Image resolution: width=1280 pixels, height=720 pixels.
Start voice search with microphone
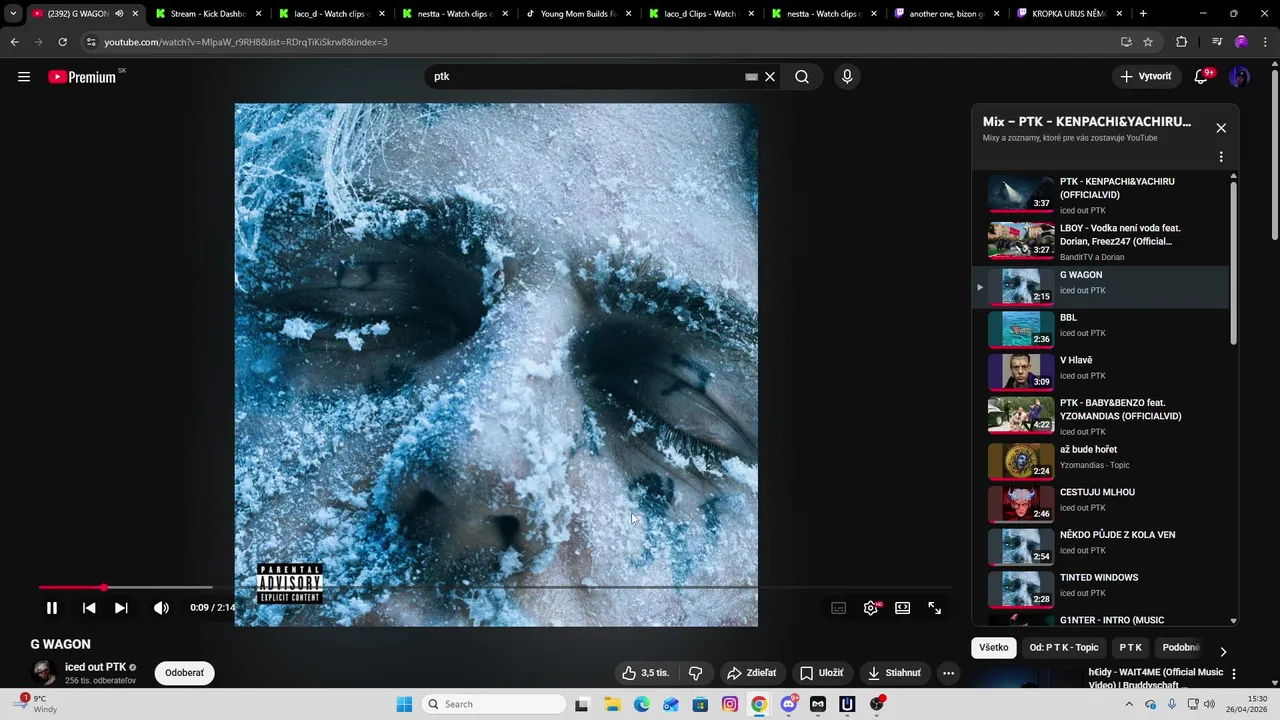tap(847, 77)
